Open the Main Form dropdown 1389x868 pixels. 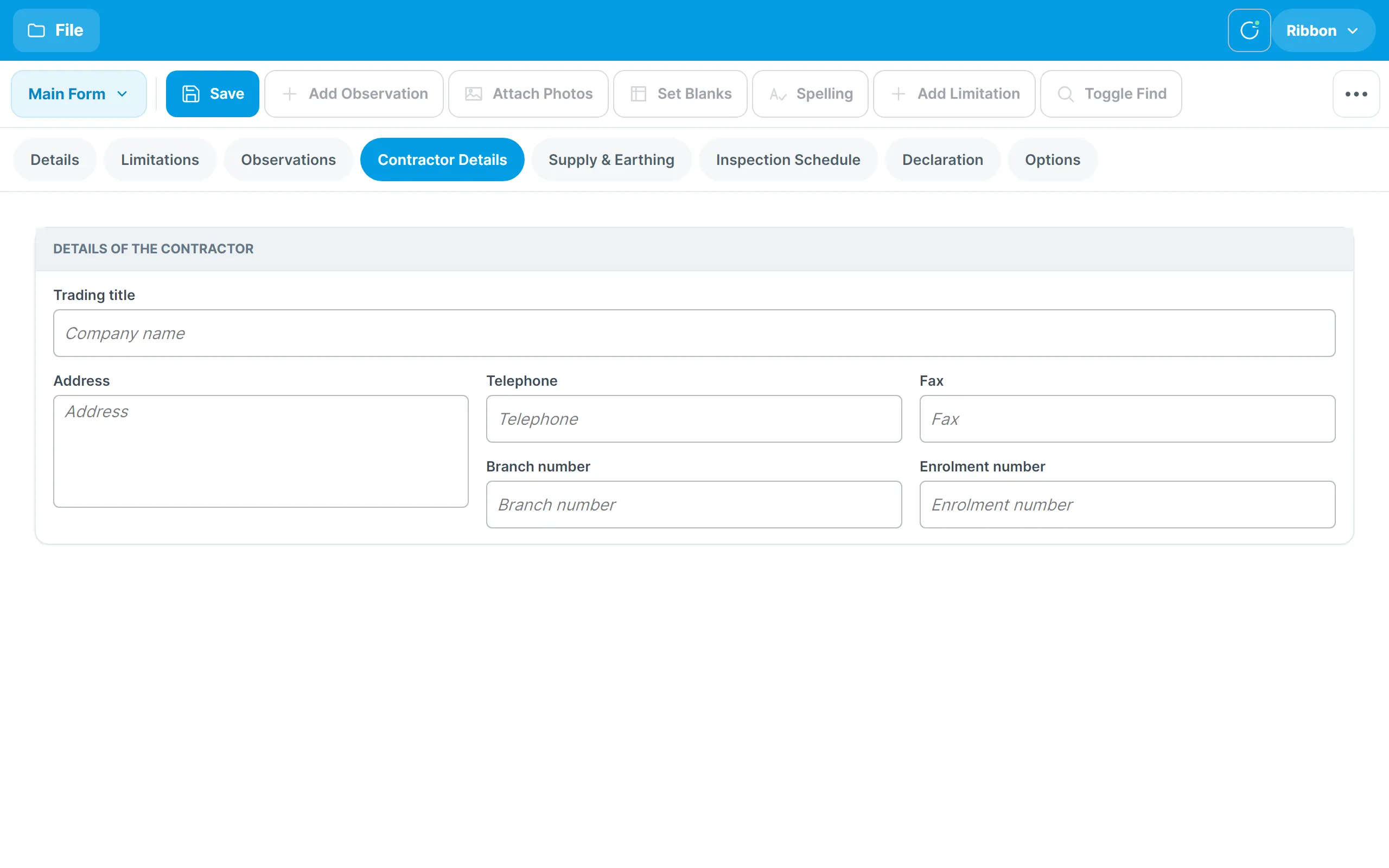tap(79, 93)
